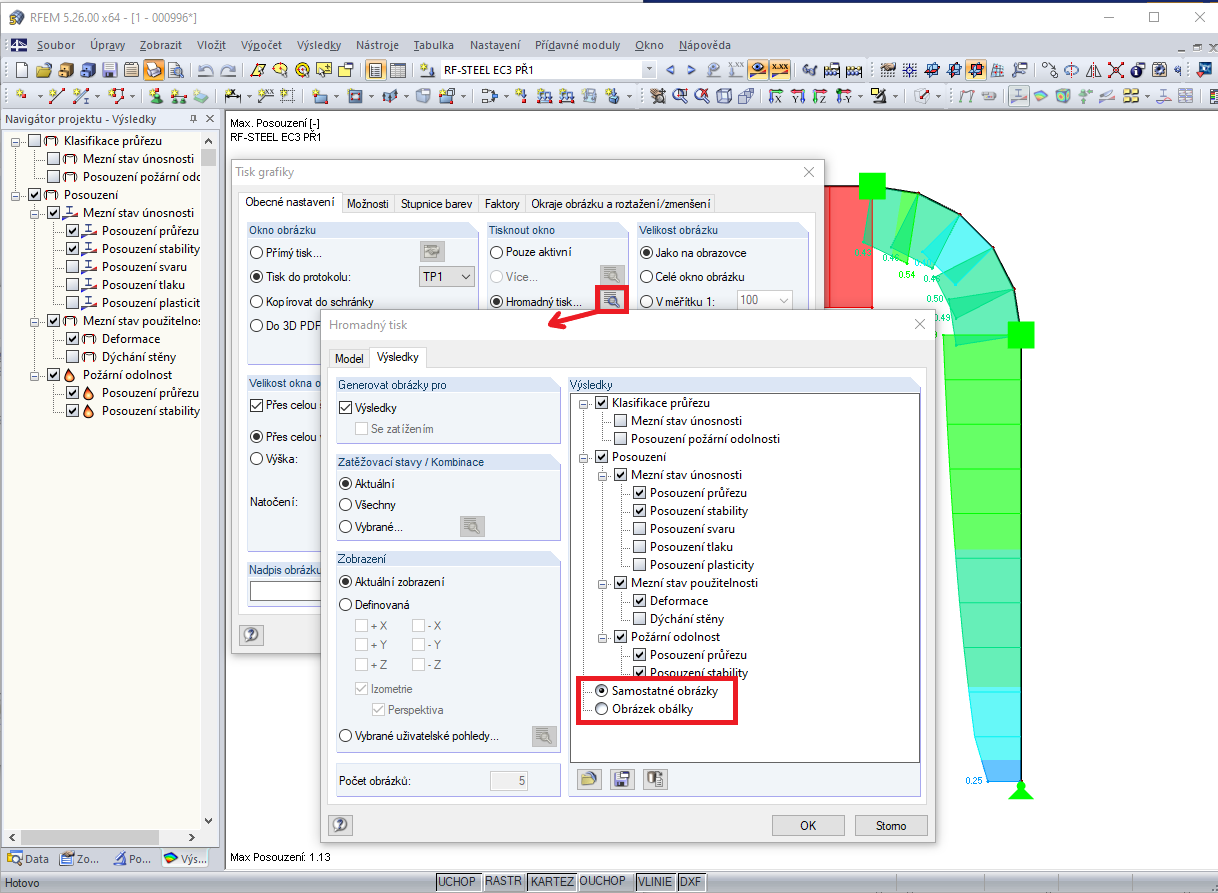
Task: Toggle the Table display toolbar icon
Action: [398, 70]
